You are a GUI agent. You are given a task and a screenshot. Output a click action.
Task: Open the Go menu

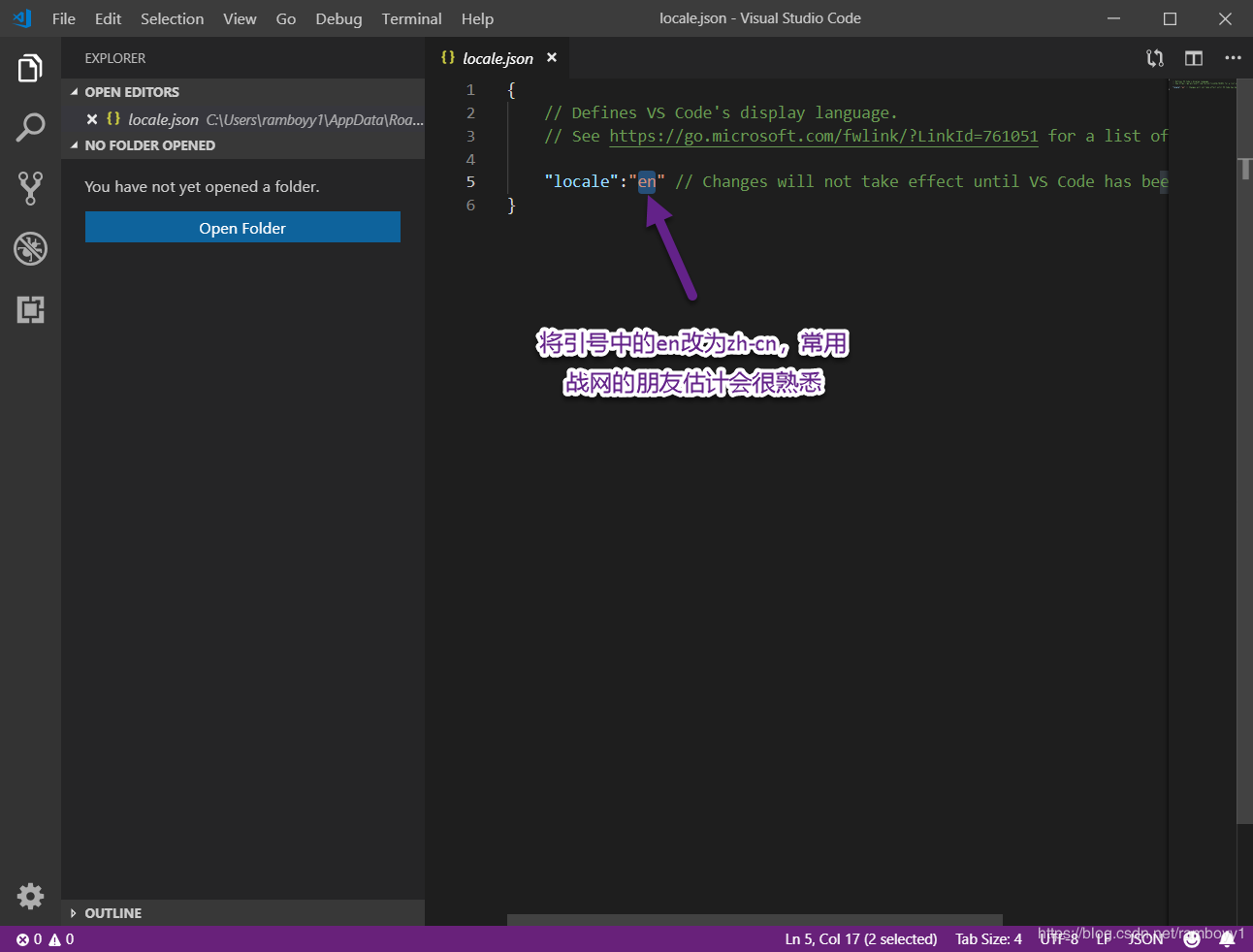tap(286, 18)
